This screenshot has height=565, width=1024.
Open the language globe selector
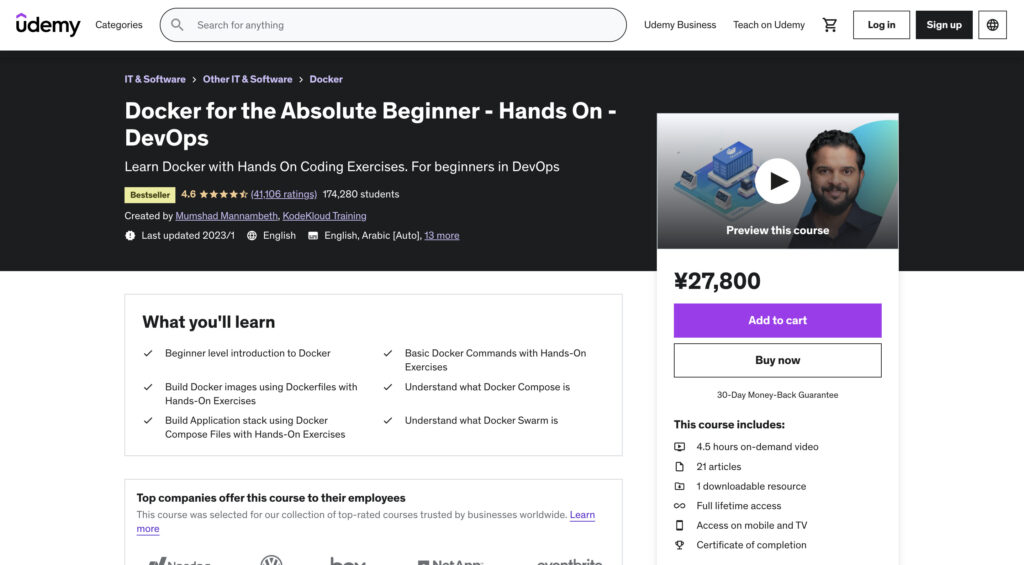click(992, 25)
